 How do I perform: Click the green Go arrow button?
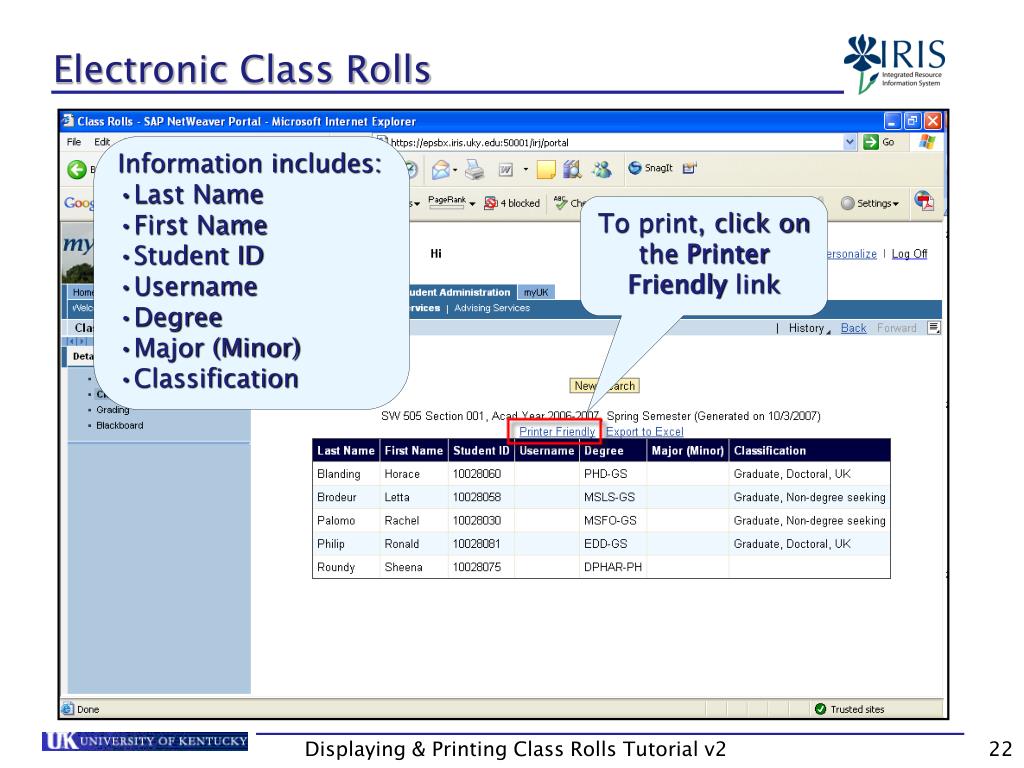click(871, 142)
